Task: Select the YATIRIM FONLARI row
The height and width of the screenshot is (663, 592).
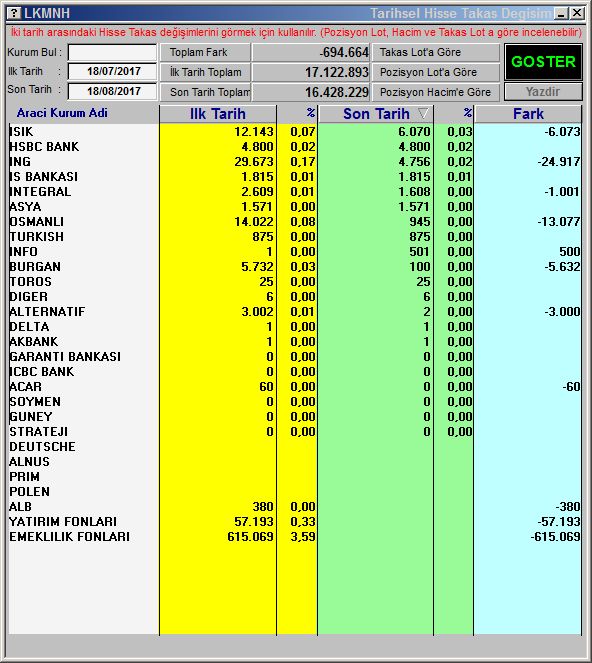Action: click(x=295, y=521)
